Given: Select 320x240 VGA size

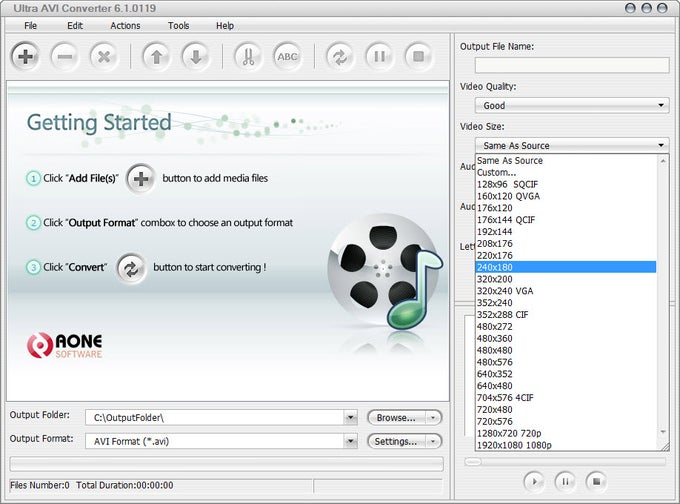Looking at the screenshot, I should point(566,291).
